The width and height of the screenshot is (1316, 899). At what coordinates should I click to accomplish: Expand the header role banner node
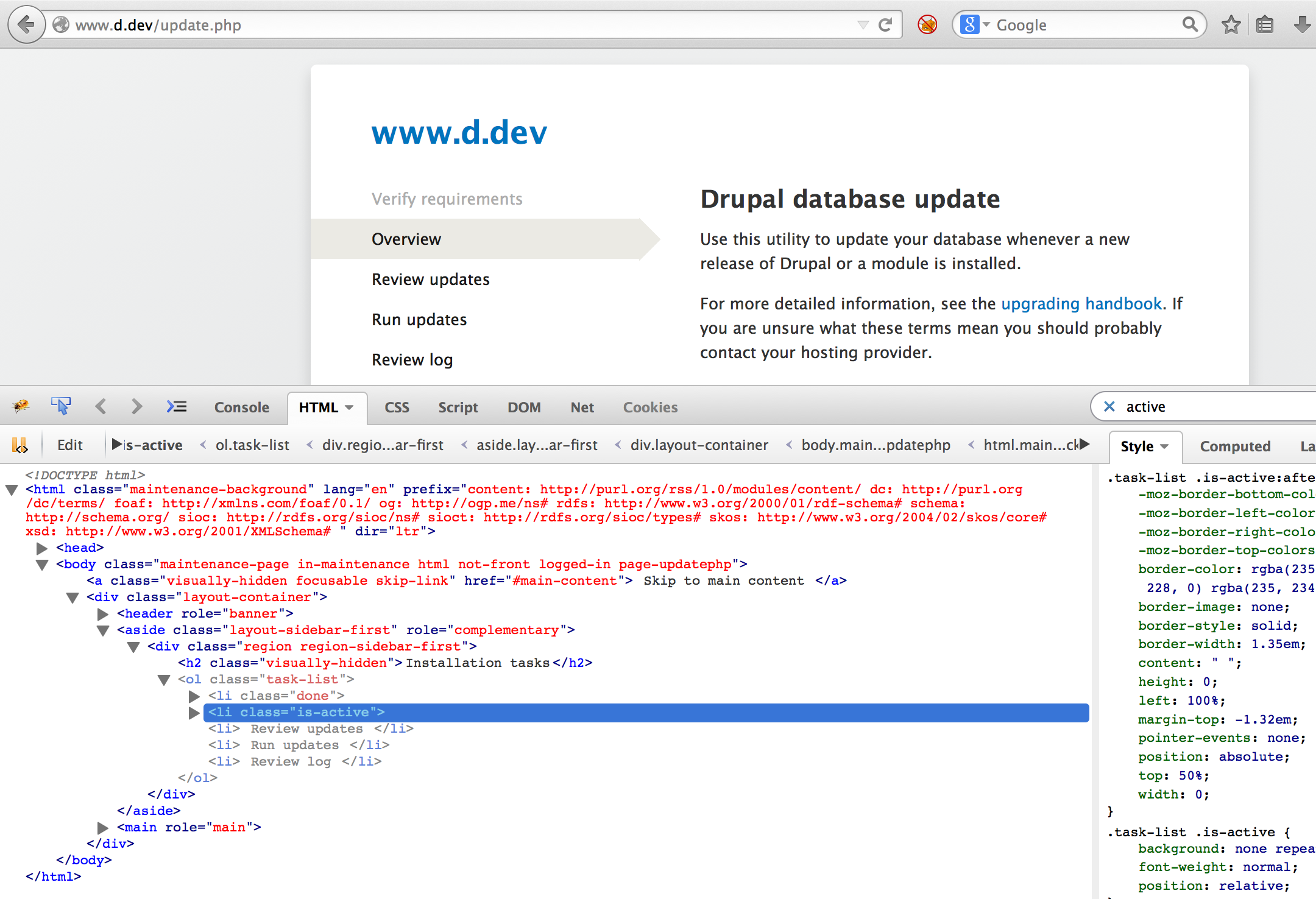[103, 614]
